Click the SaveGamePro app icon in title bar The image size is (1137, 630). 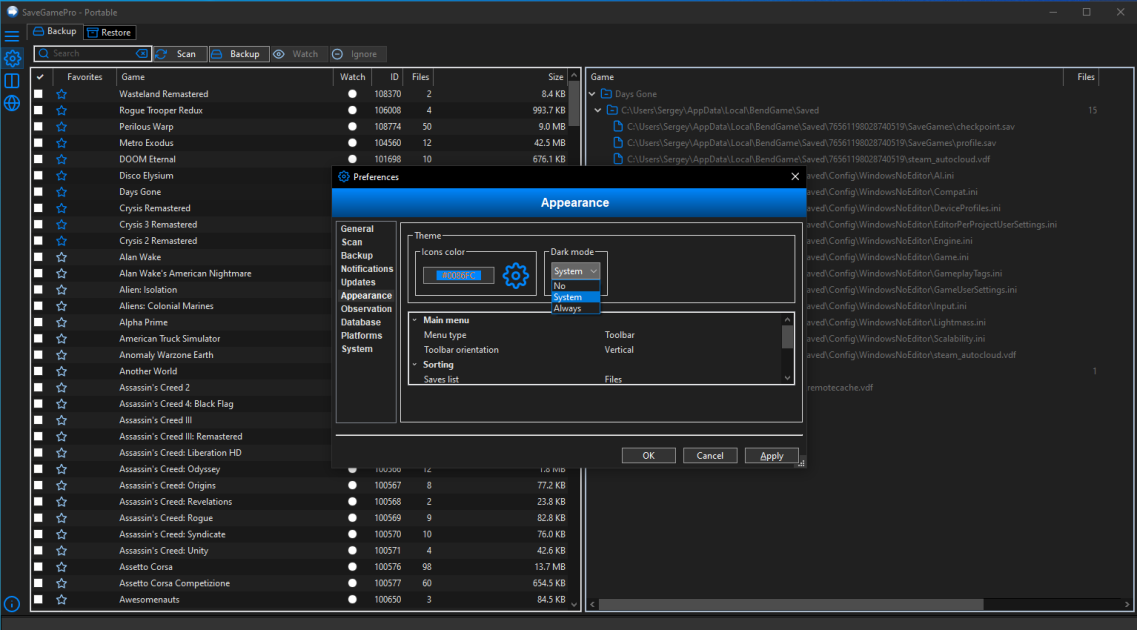click(x=12, y=12)
